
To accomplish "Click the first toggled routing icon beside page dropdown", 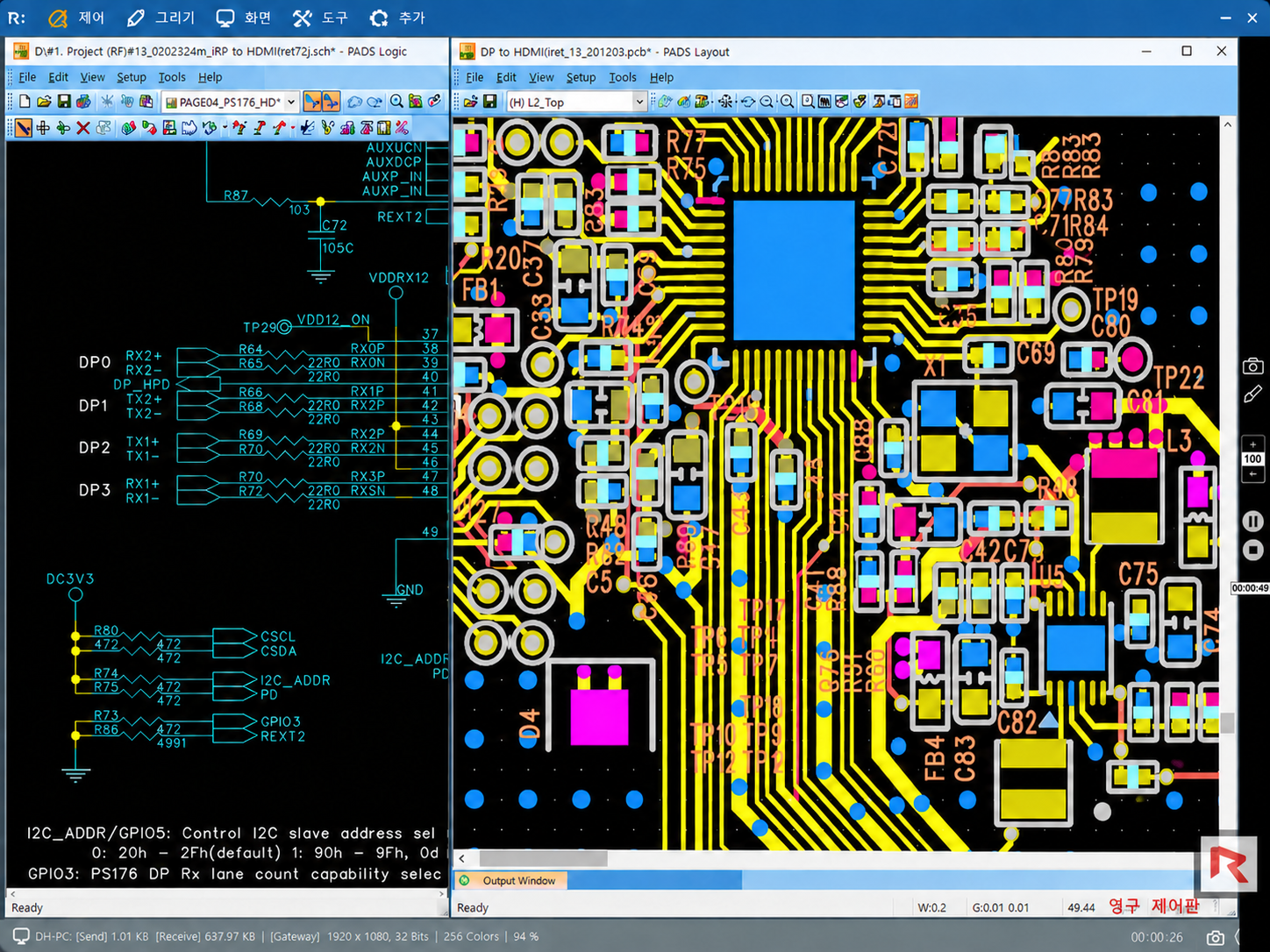I will [x=311, y=102].
